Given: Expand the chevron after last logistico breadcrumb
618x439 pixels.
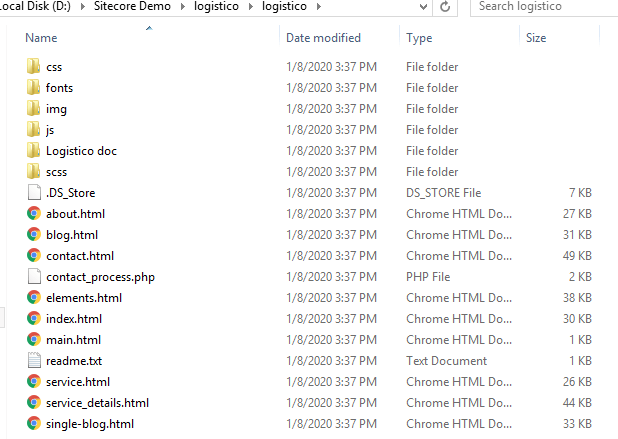Looking at the screenshot, I should pyautogui.click(x=318, y=7).
